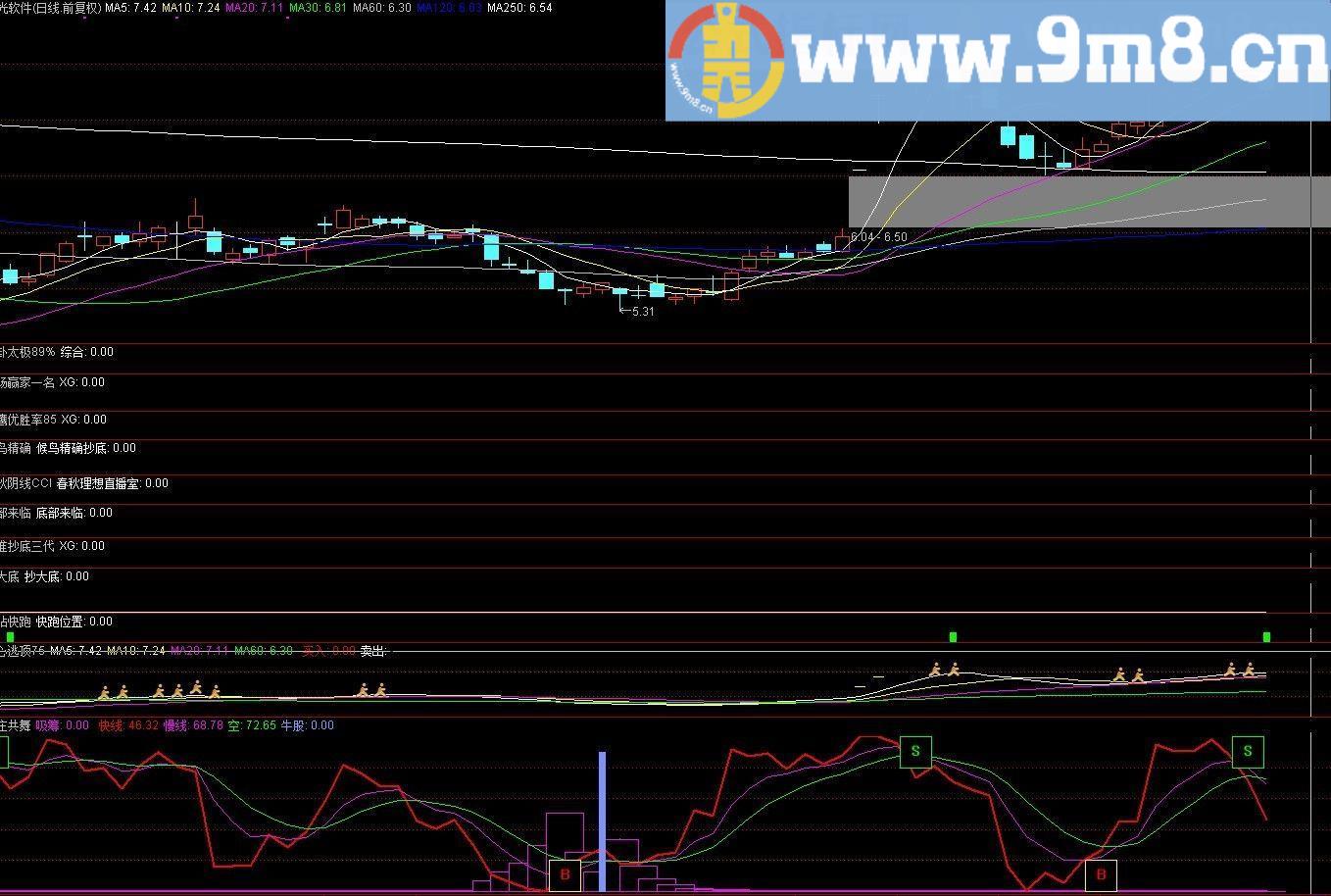Click the gray shaded rectangle on price chart
Image resolution: width=1331 pixels, height=896 pixels.
click(1079, 202)
